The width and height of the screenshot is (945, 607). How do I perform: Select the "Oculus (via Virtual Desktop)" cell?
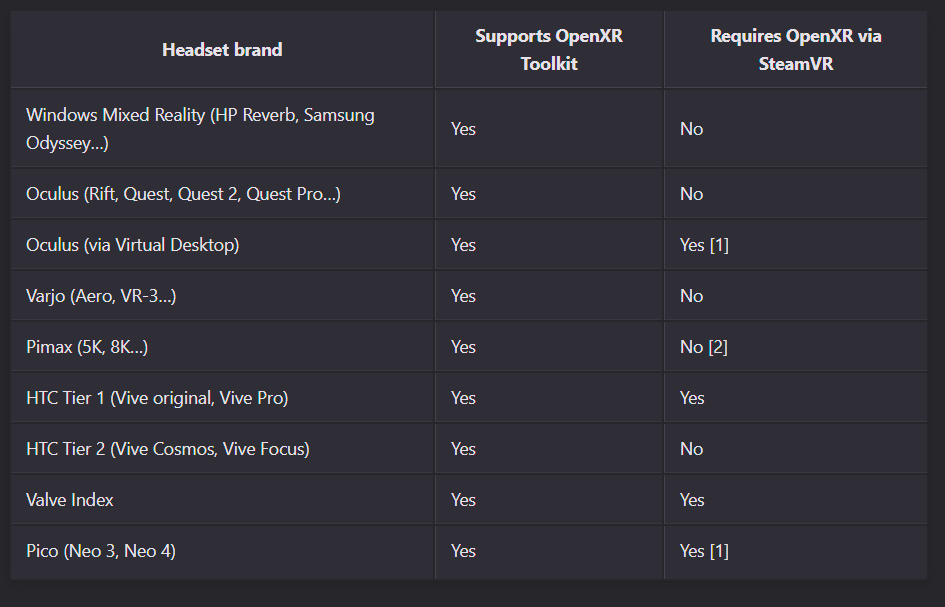(133, 245)
